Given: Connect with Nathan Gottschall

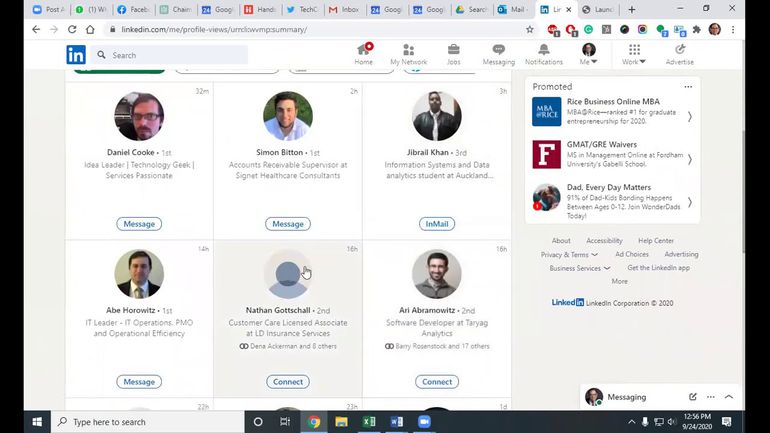Looking at the screenshot, I should [288, 382].
